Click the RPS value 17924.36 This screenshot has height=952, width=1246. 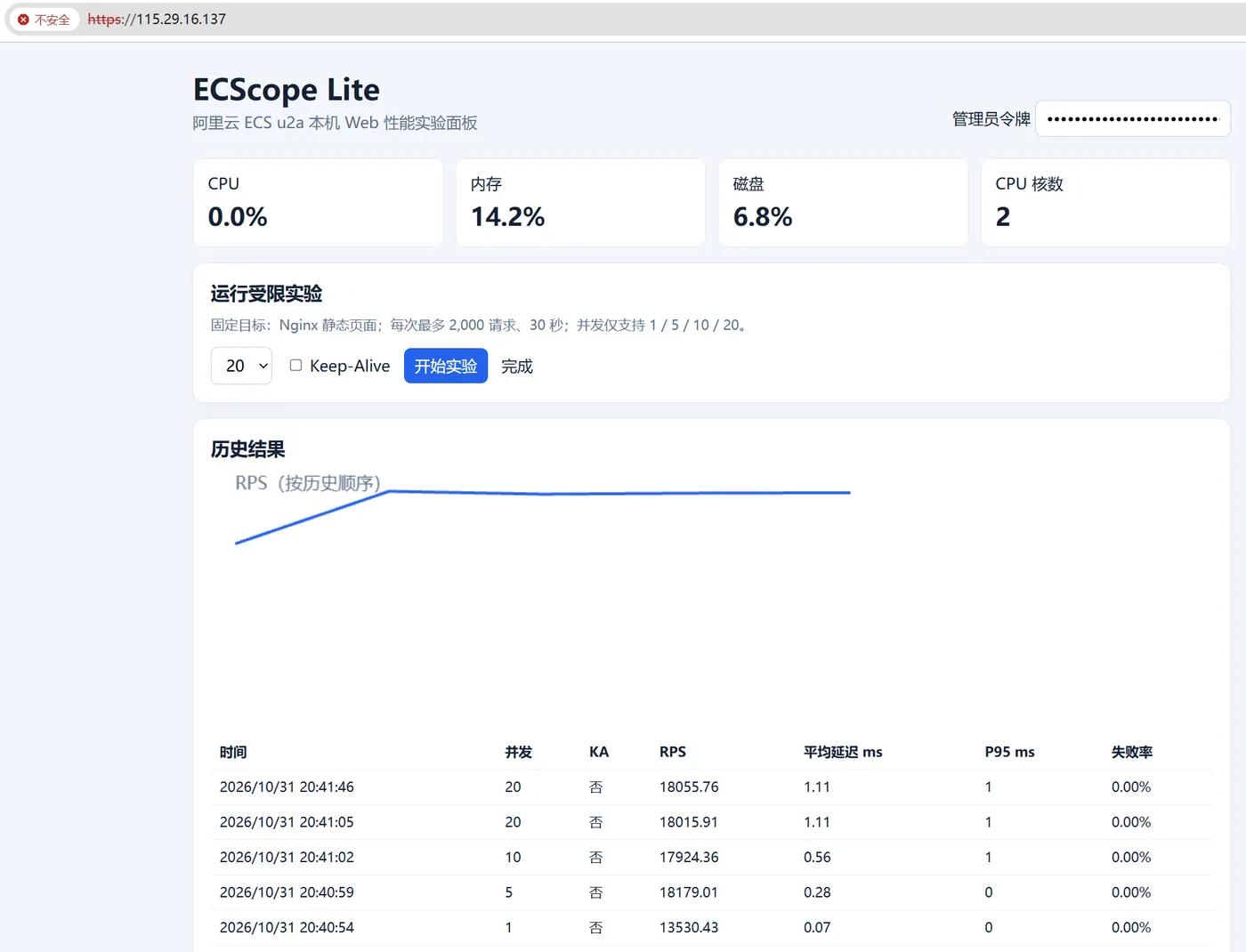click(689, 858)
